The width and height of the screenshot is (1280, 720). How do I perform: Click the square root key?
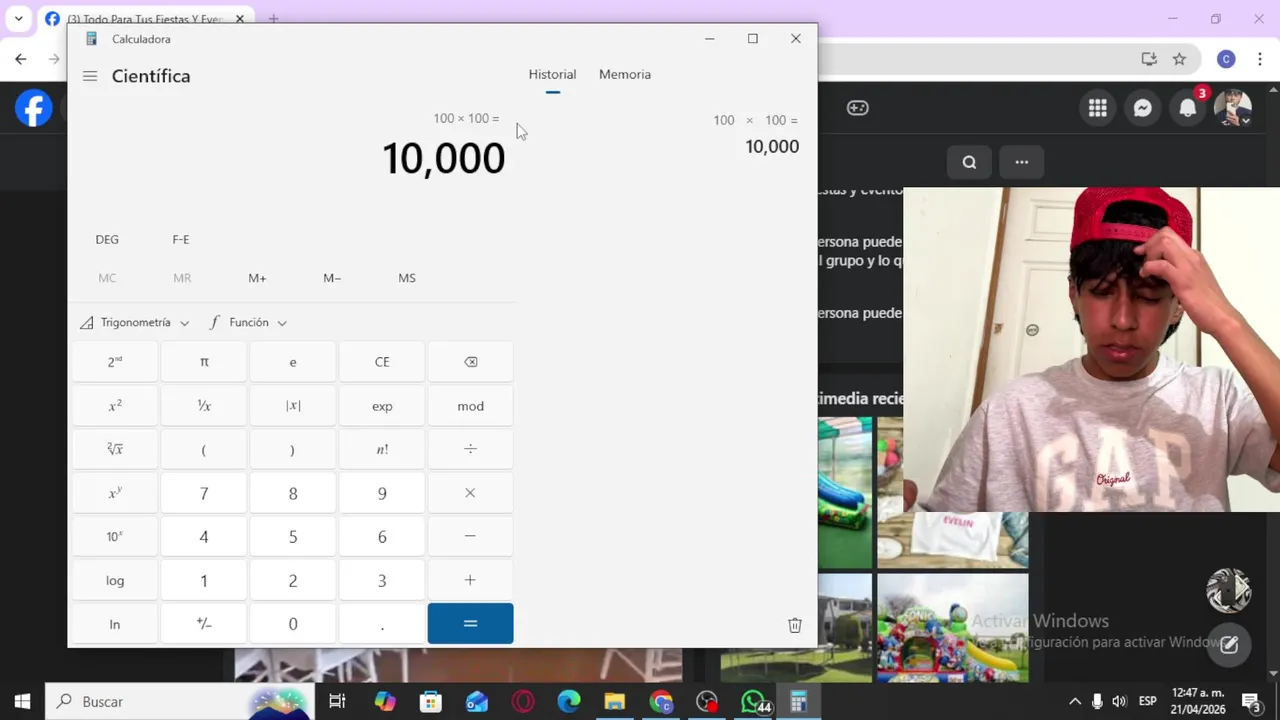[115, 449]
